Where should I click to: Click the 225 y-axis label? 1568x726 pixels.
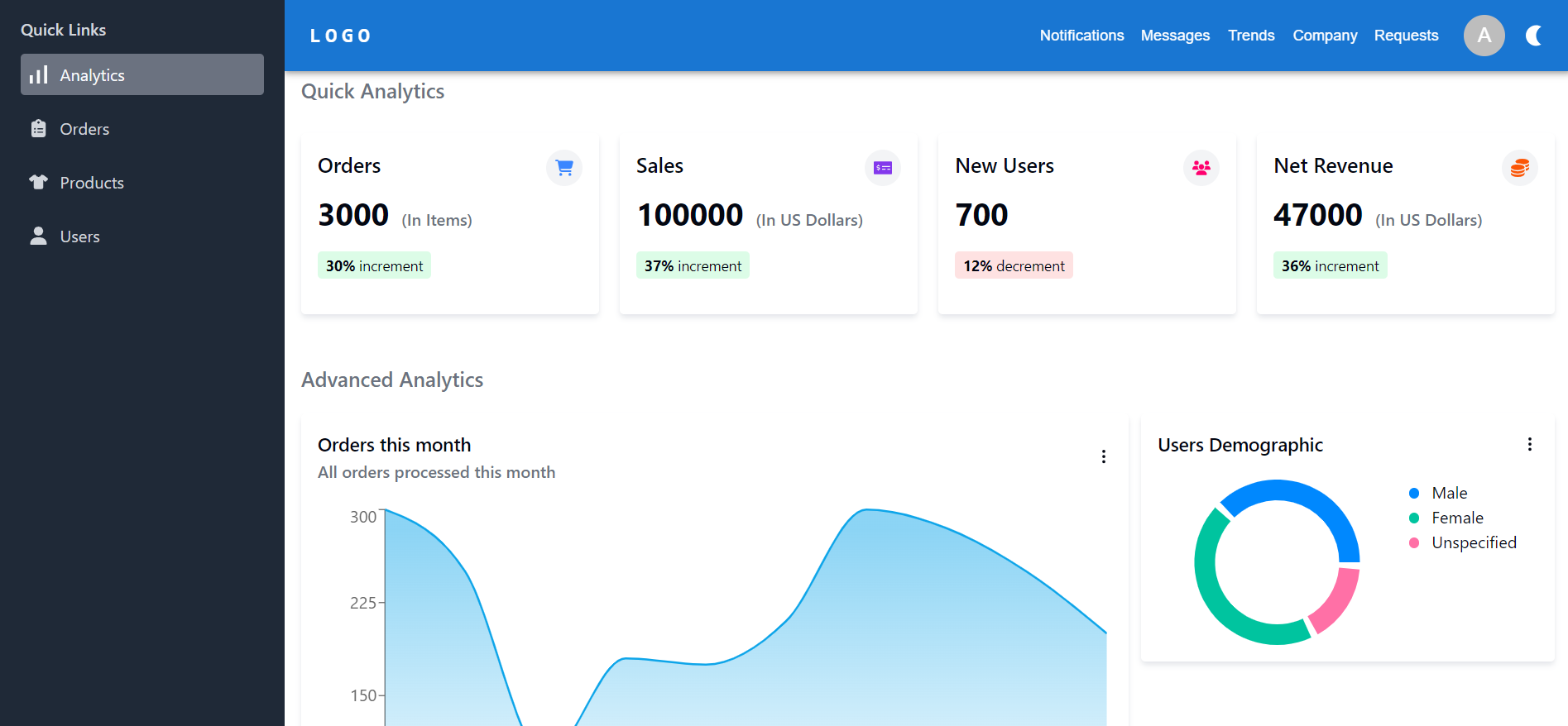pos(363,603)
